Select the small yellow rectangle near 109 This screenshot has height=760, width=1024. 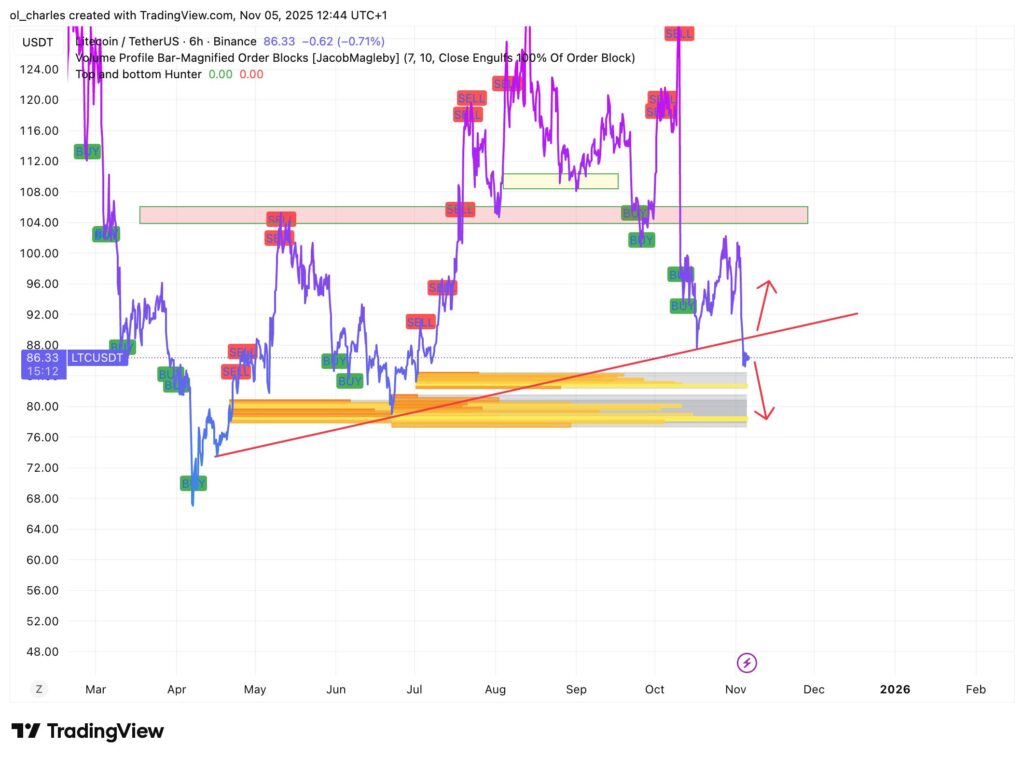[560, 181]
